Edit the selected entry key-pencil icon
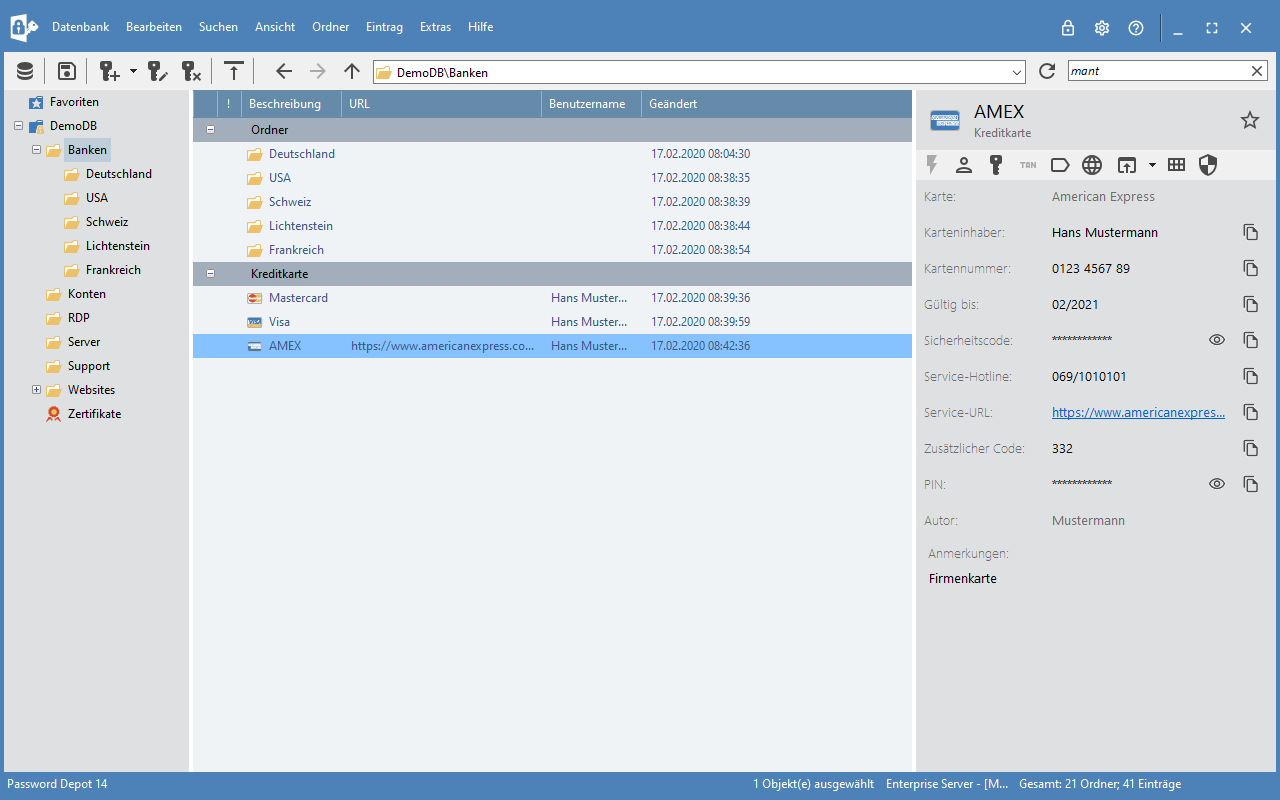Screen dimensions: 1280x800 (158, 71)
